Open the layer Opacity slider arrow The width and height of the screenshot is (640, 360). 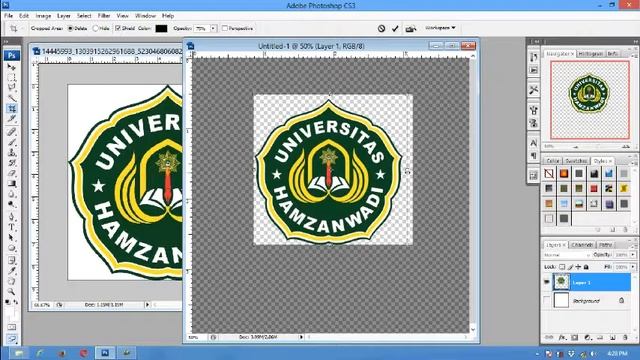633,255
